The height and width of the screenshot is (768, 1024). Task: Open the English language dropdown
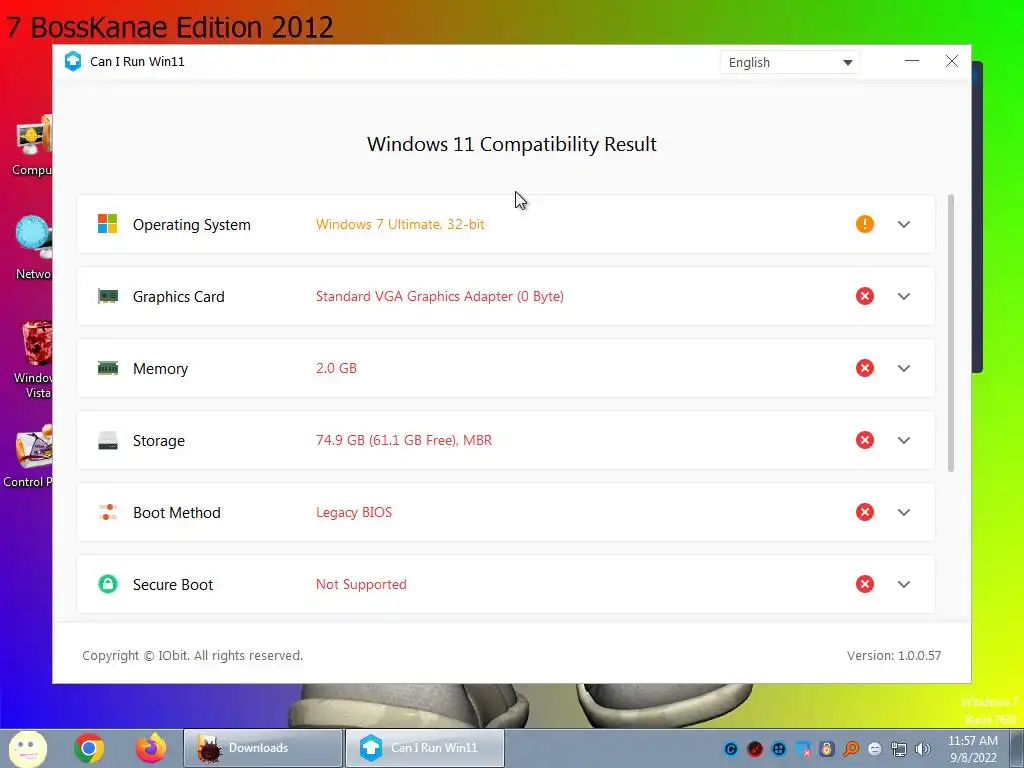point(790,63)
